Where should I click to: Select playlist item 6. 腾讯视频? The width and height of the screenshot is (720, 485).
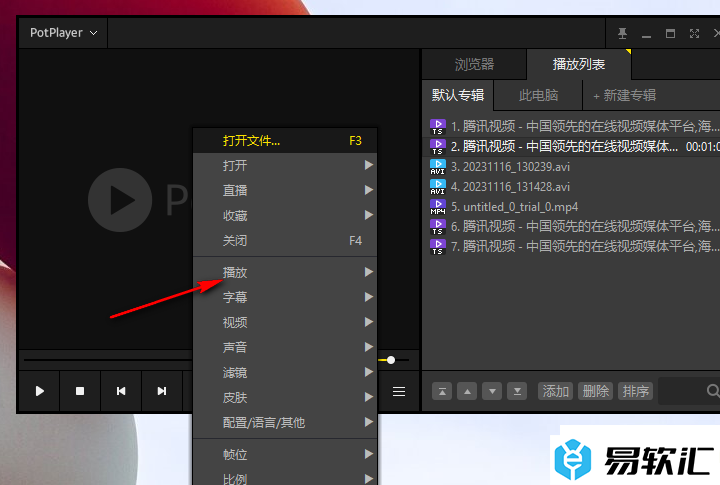571,226
